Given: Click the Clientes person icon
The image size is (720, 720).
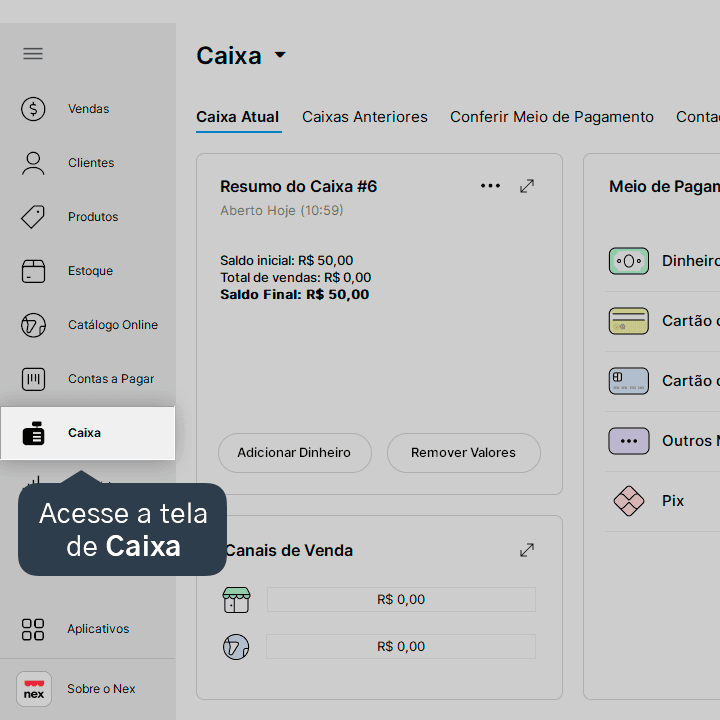Looking at the screenshot, I should click(x=33, y=163).
